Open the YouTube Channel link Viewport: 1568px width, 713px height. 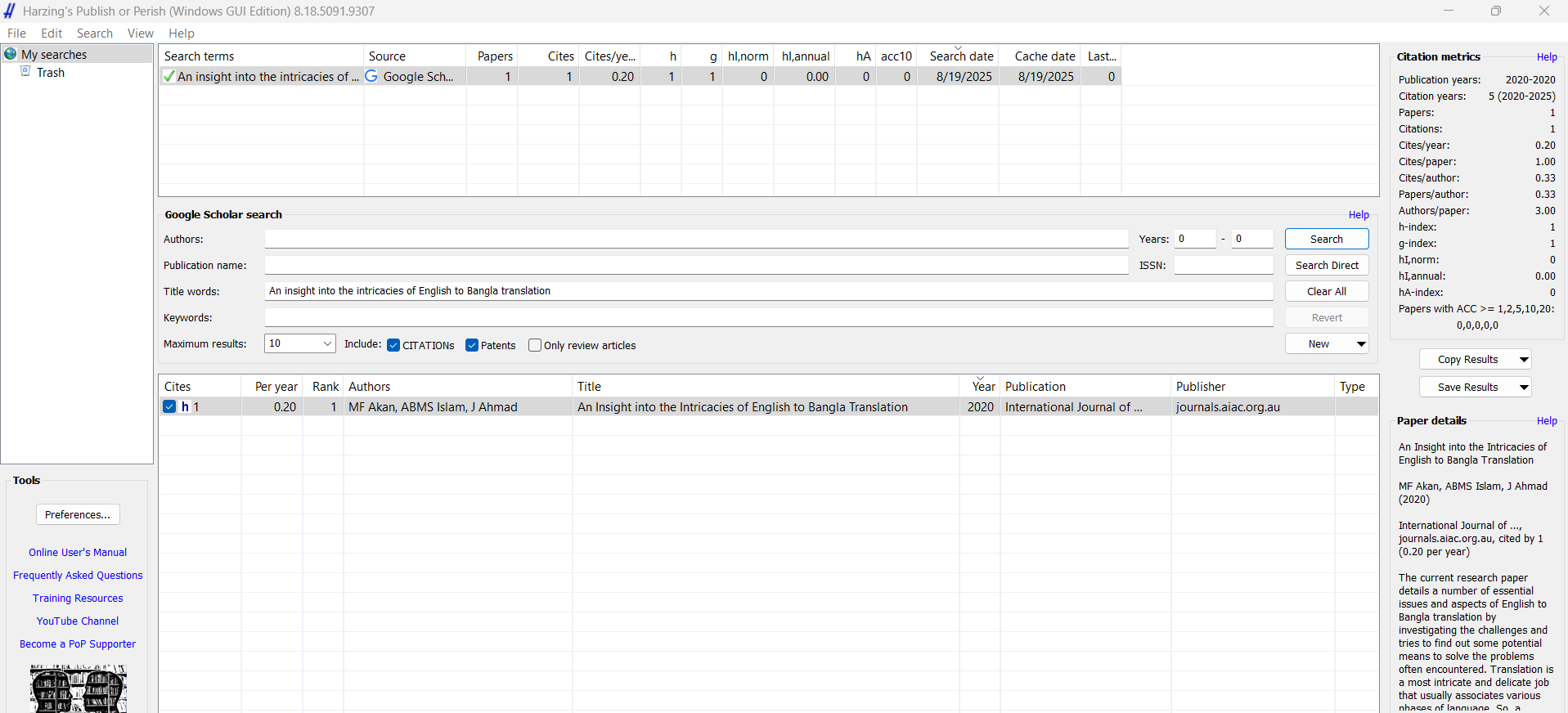click(78, 621)
